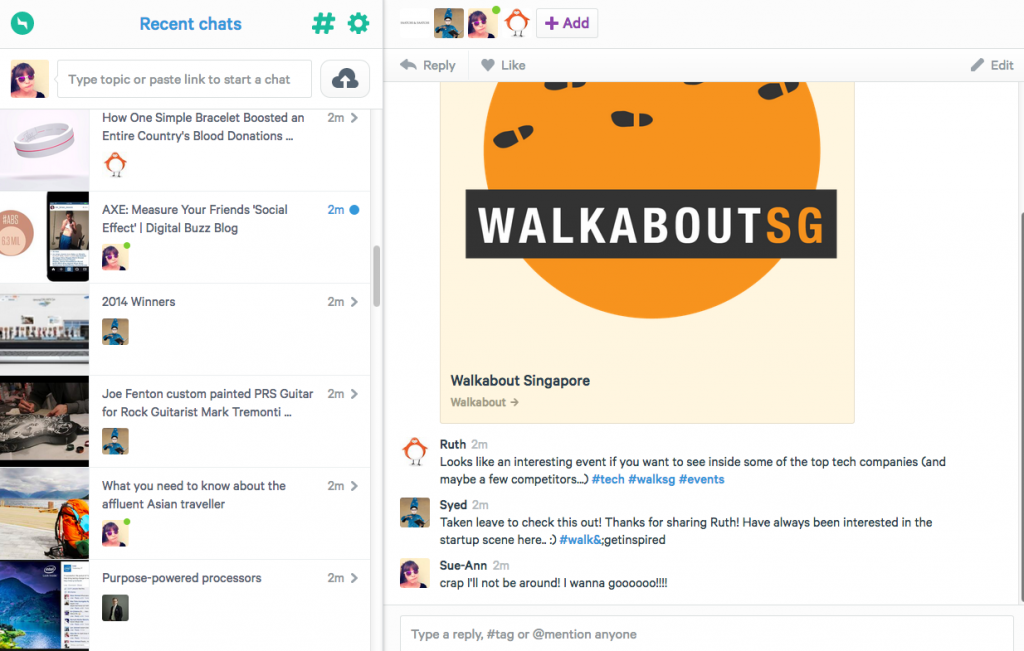1024x651 pixels.
Task: Expand the 2014 Winners chat chevron
Action: pyautogui.click(x=354, y=302)
